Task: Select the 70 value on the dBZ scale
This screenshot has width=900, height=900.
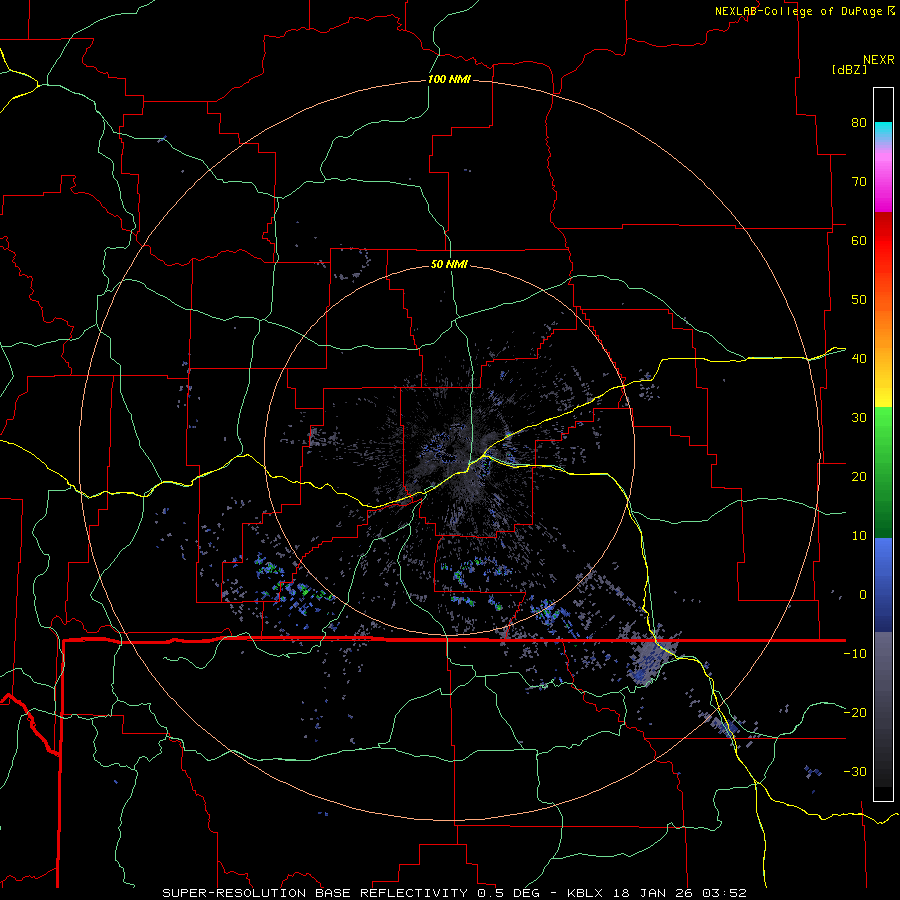Action: tap(859, 182)
